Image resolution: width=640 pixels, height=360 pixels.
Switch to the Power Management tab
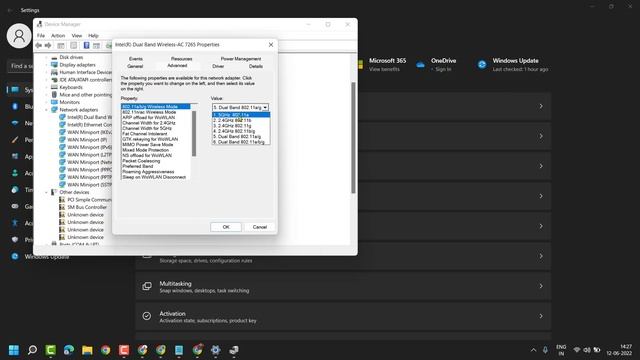[x=241, y=59]
